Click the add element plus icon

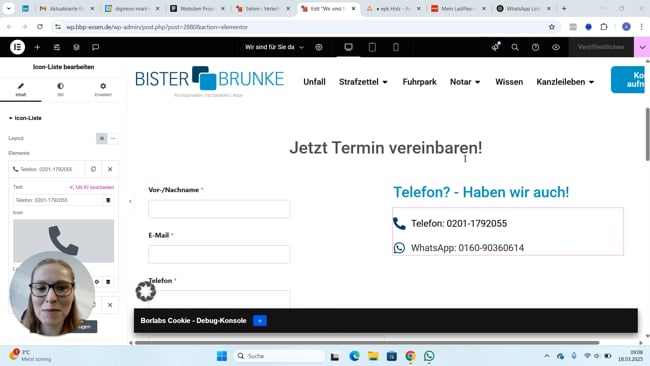coord(37,47)
